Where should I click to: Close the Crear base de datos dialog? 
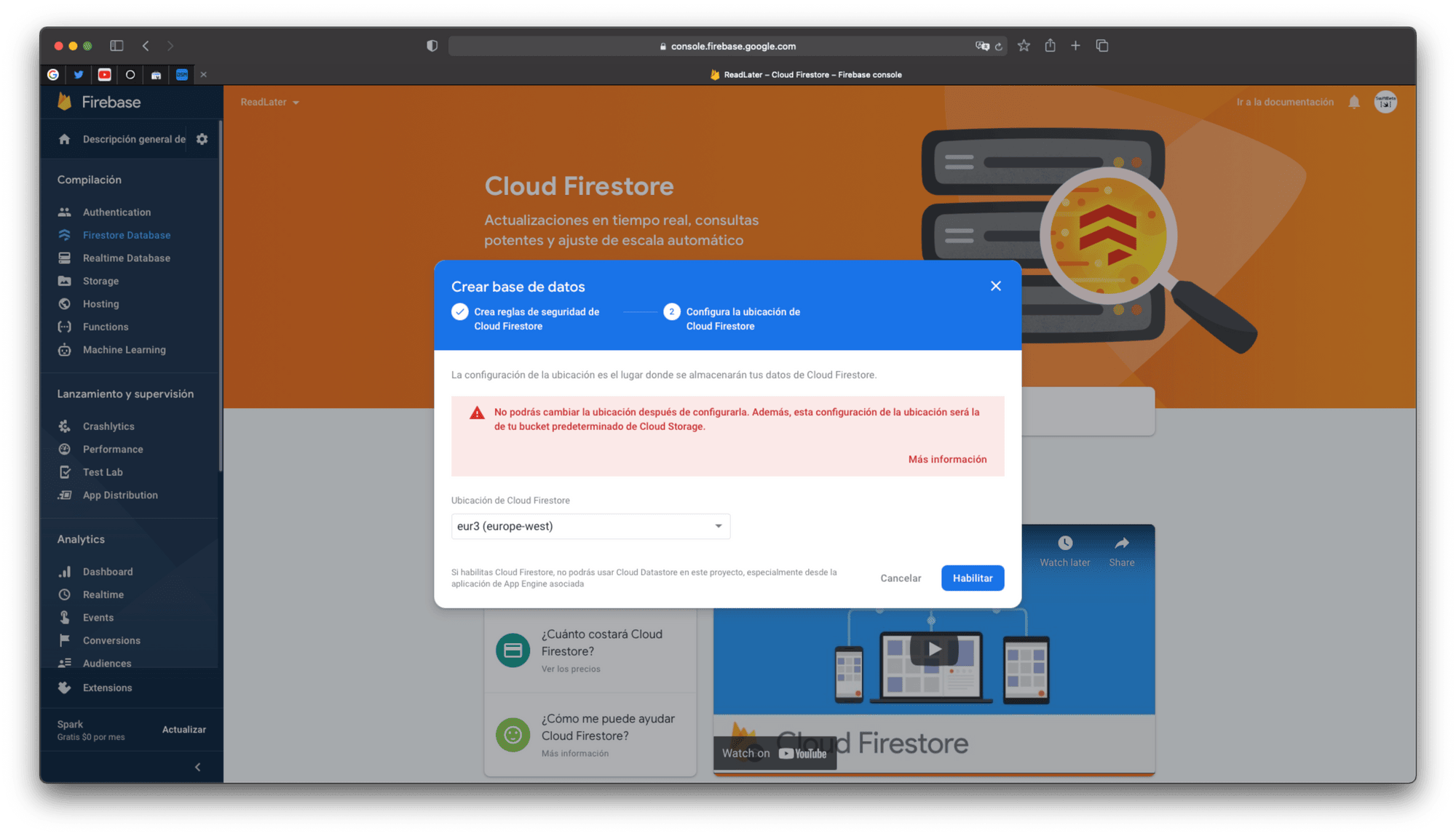click(x=996, y=286)
